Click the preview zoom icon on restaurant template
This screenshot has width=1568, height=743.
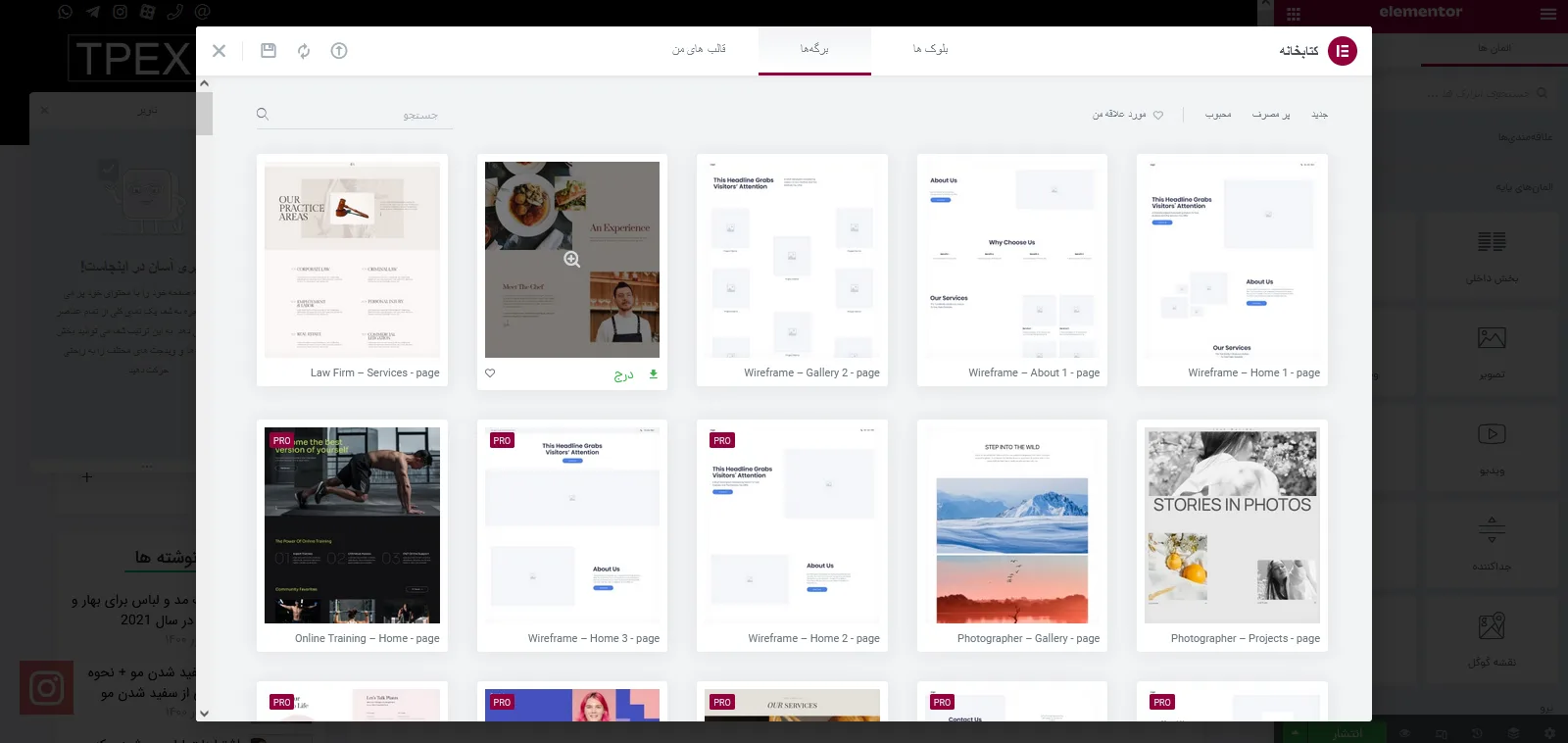572,260
